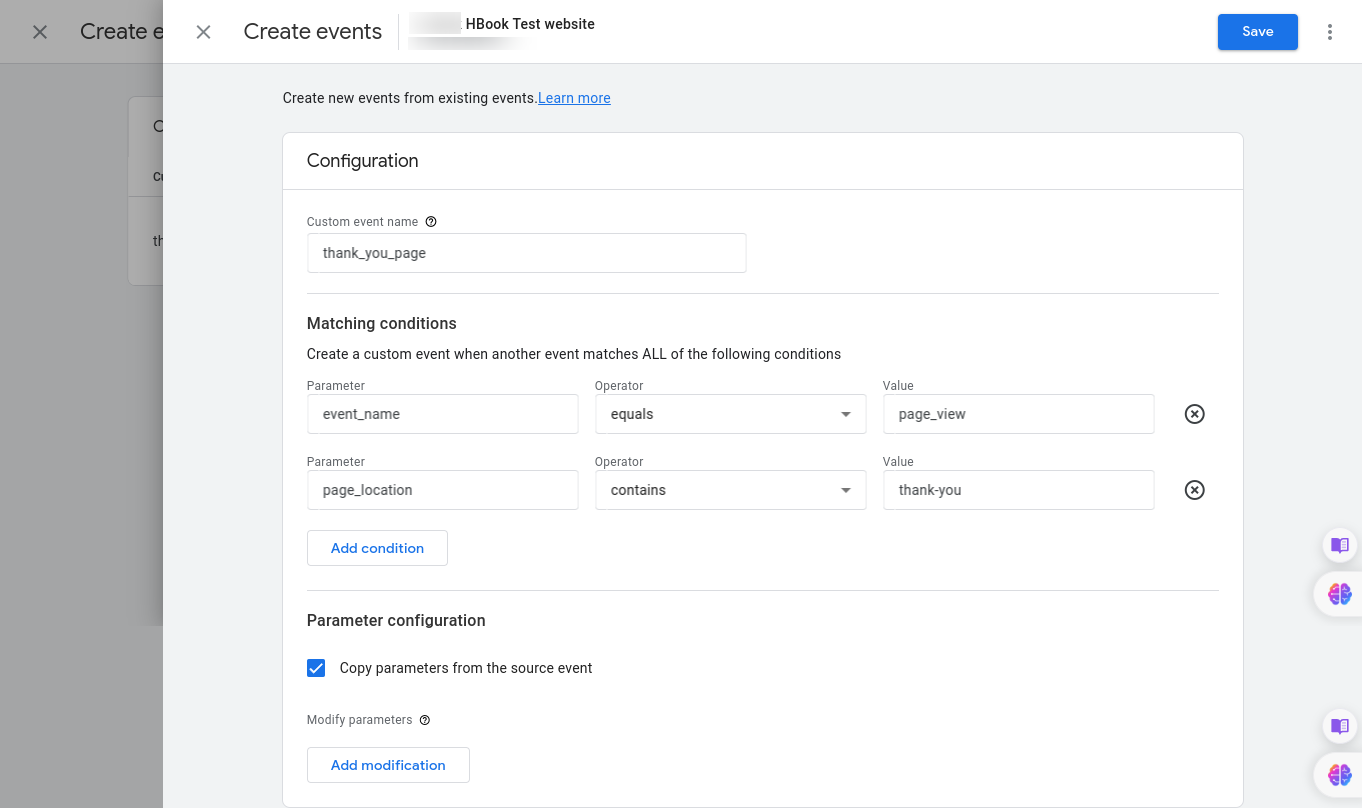1362x808 pixels.
Task: Select the Parameter field containing event_name
Action: click(x=442, y=413)
